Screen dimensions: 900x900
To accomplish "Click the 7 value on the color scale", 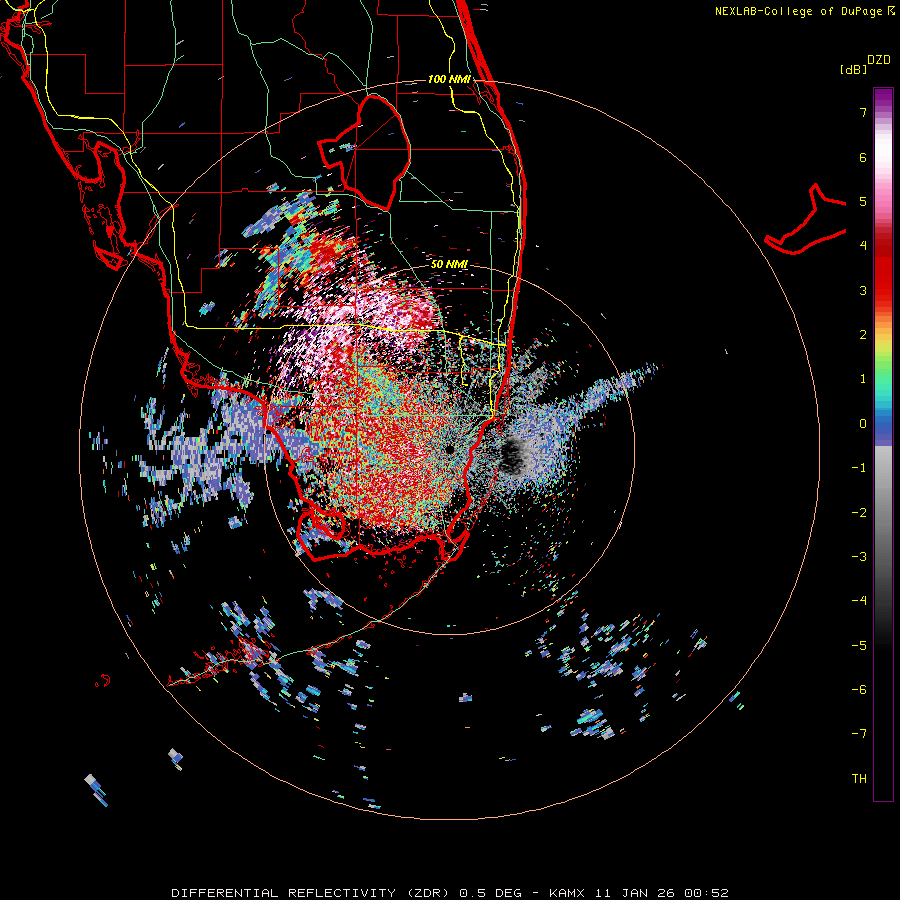I will [863, 112].
